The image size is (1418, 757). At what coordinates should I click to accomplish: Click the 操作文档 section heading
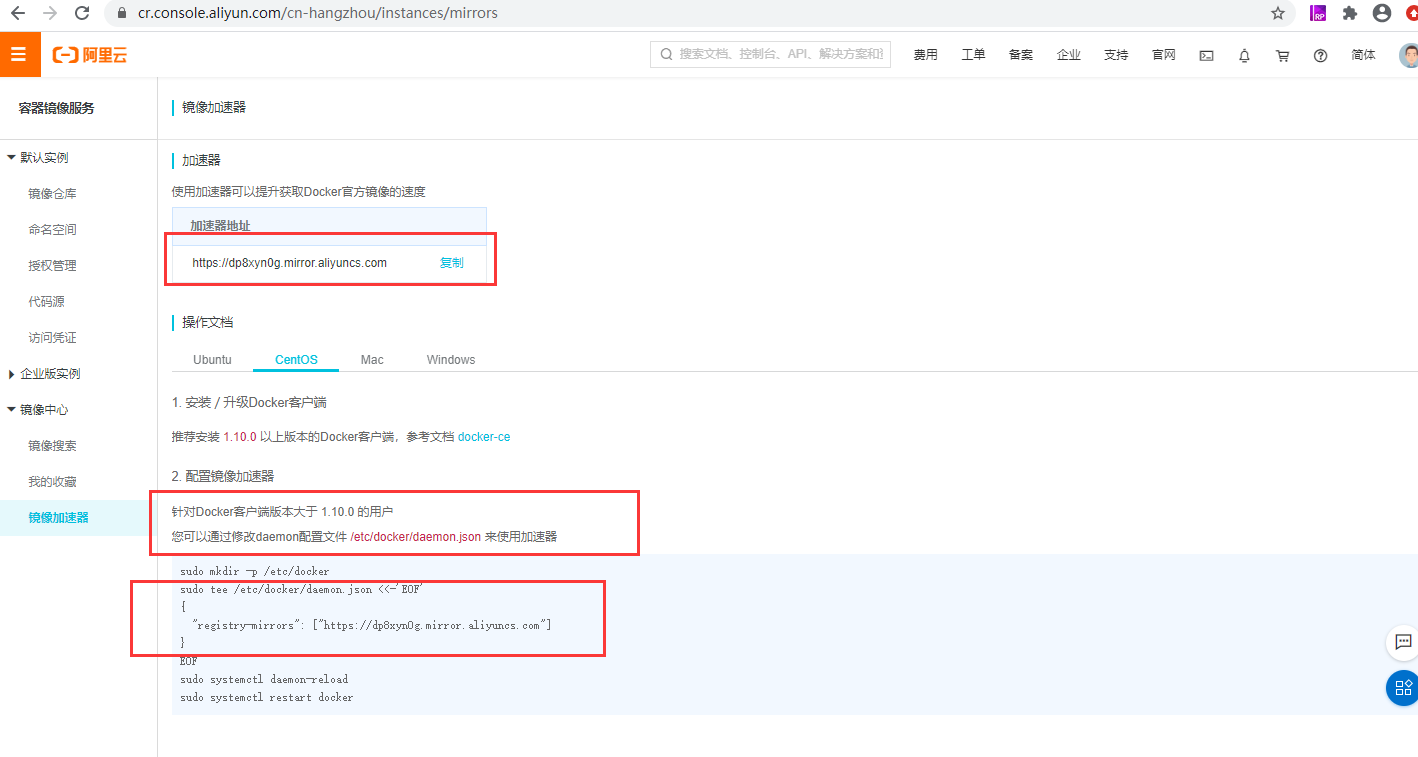point(208,322)
